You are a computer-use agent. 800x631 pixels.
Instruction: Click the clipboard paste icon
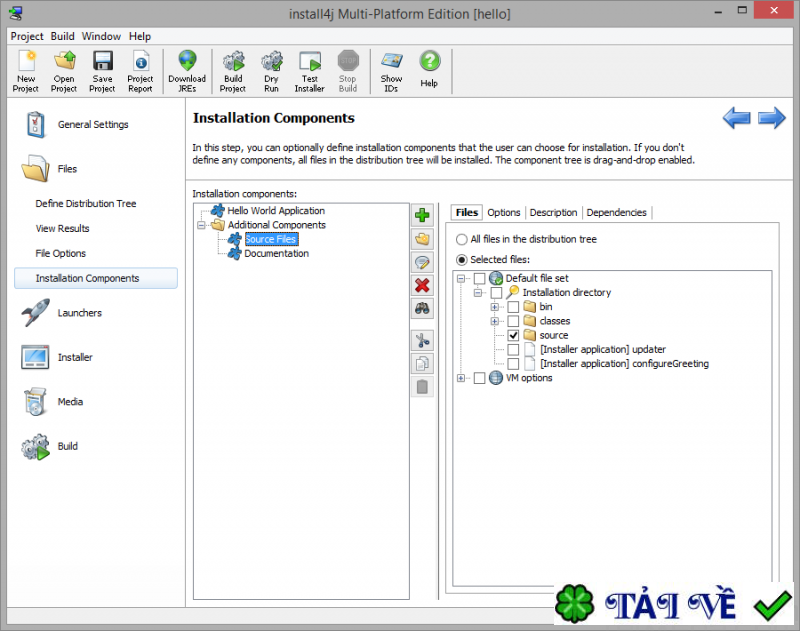point(422,387)
